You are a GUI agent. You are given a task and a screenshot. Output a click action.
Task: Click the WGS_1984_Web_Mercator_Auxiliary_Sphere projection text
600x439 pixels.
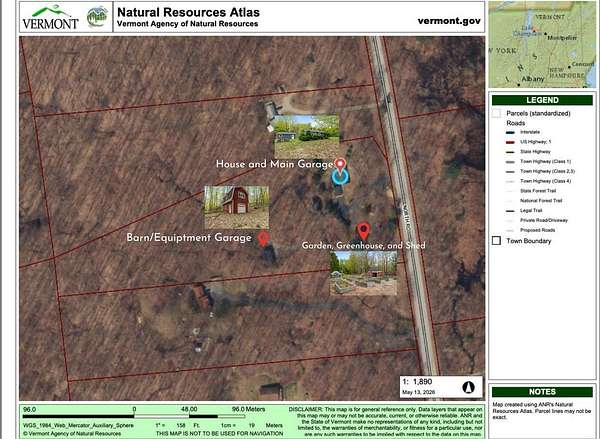point(78,426)
